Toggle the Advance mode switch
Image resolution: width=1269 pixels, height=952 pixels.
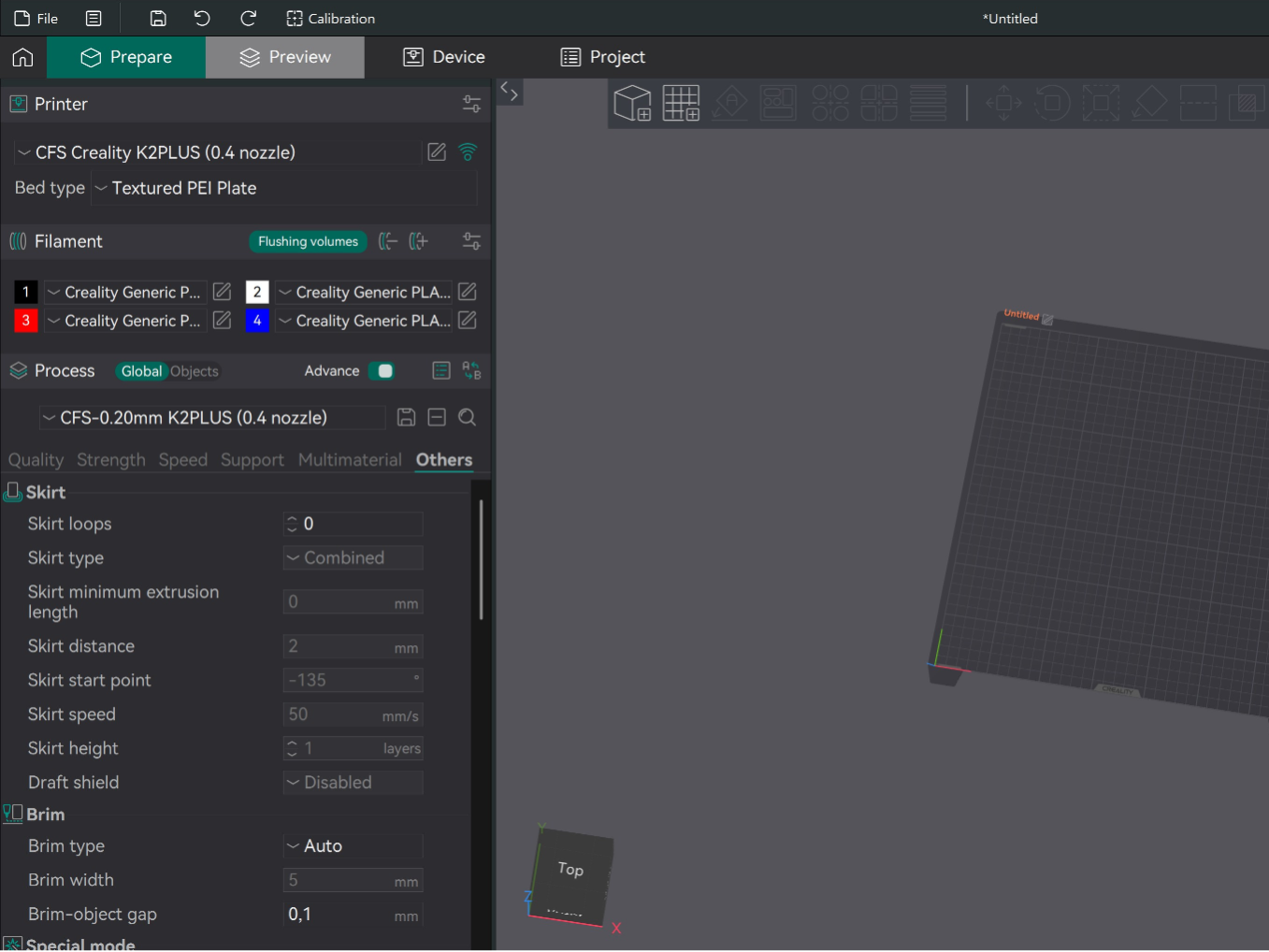click(x=381, y=371)
